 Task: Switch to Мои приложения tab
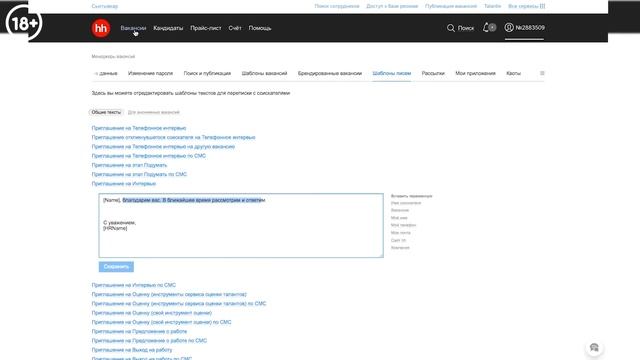point(476,73)
